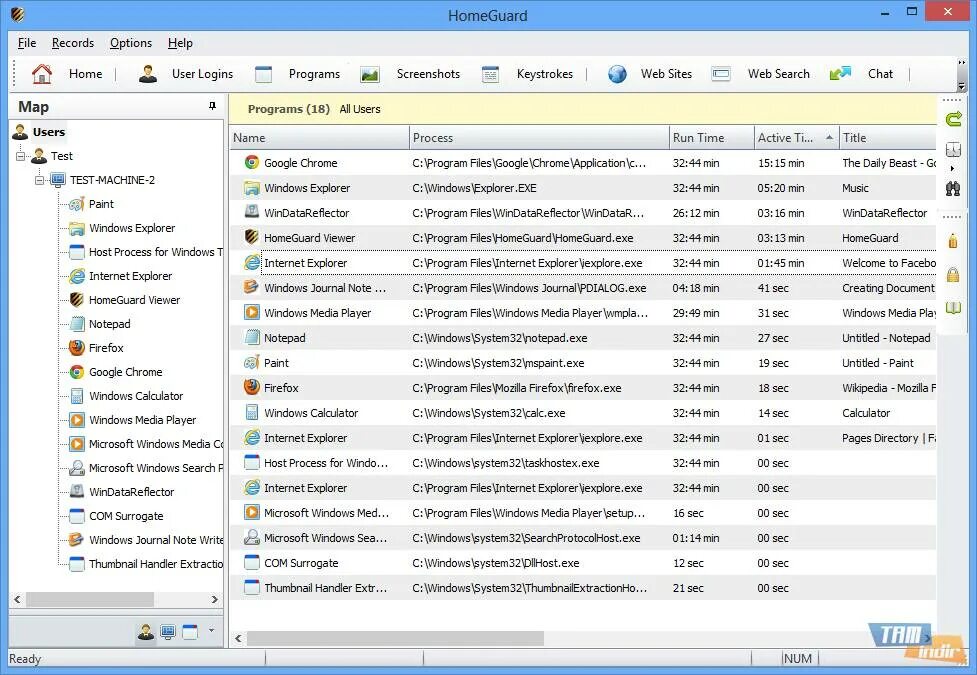Select Thumbnail Handler Extraction tree item
Viewport: 977px width, 675px height.
tap(146, 564)
